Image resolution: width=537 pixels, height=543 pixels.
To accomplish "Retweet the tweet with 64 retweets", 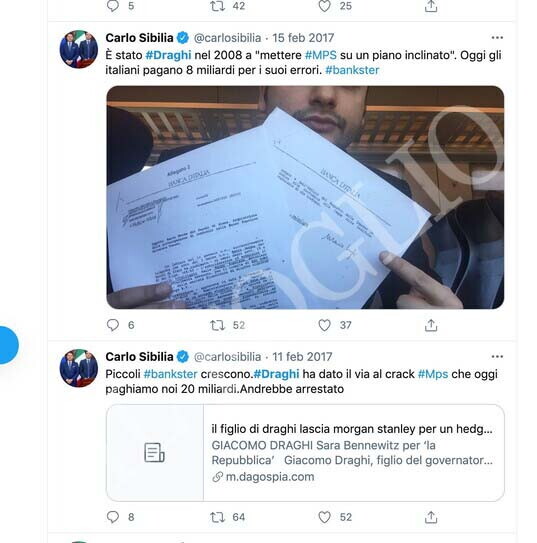I will pos(218,517).
